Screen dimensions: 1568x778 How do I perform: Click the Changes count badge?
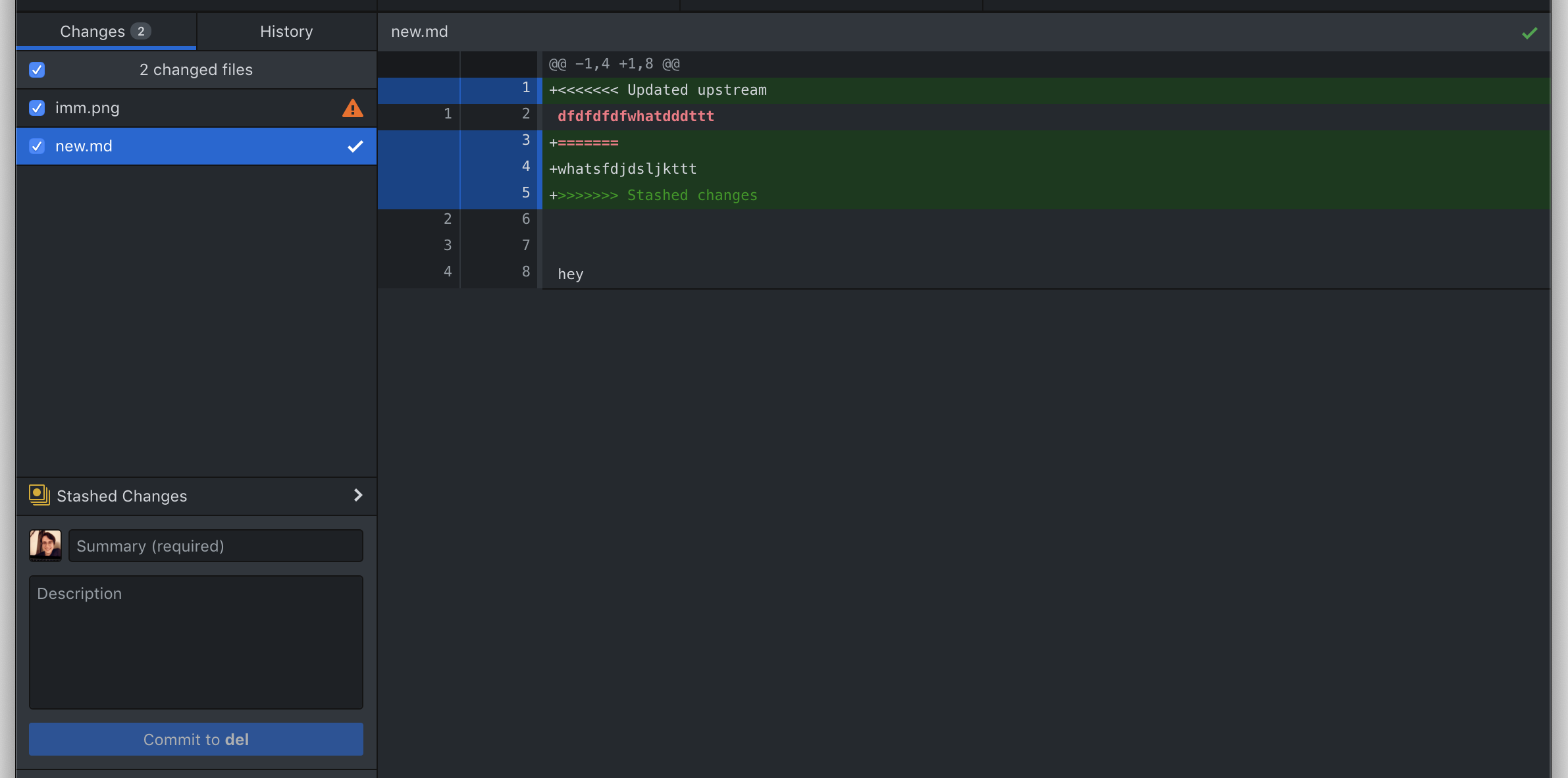[x=142, y=31]
